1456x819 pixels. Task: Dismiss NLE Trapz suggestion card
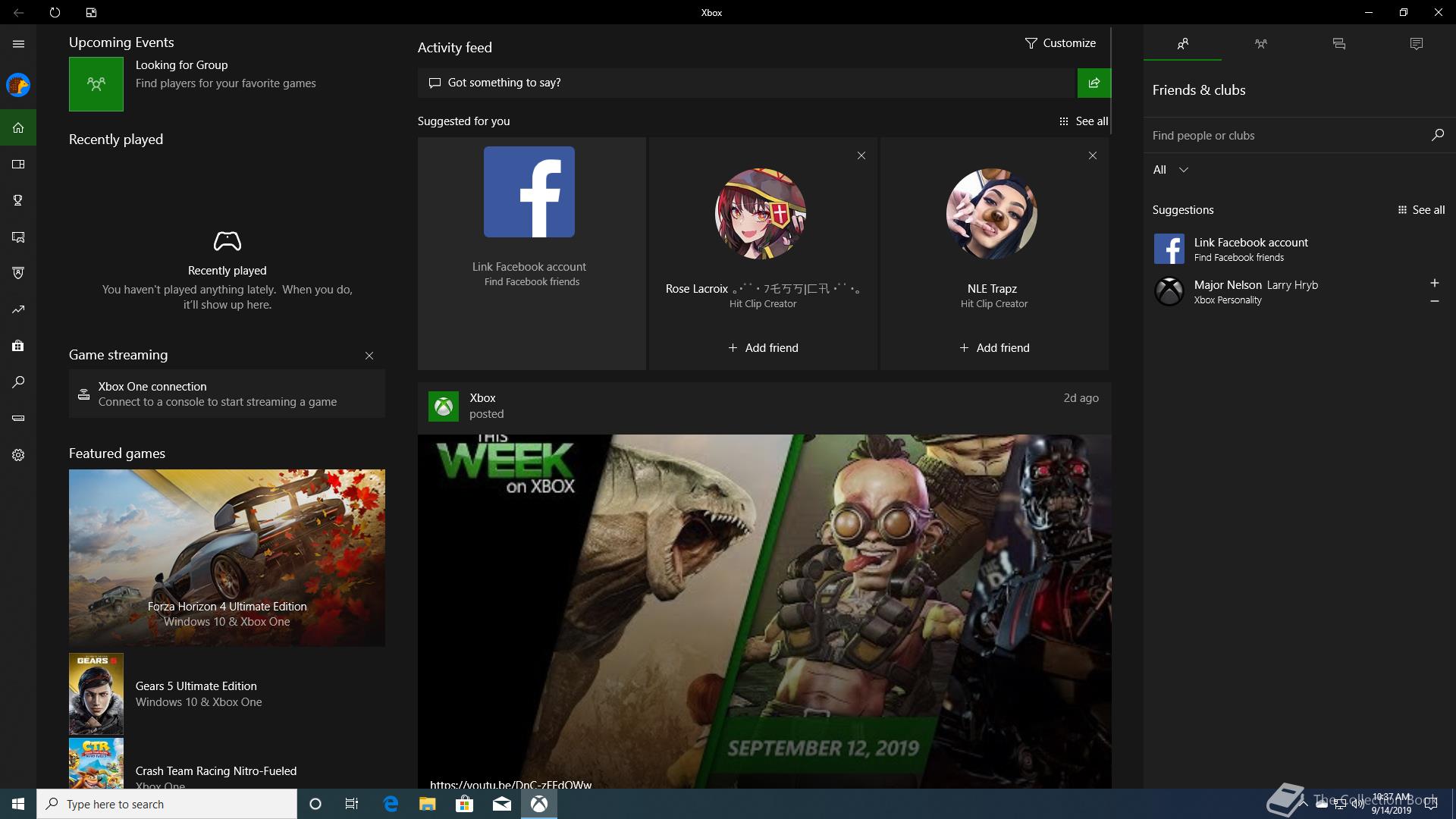[1092, 155]
